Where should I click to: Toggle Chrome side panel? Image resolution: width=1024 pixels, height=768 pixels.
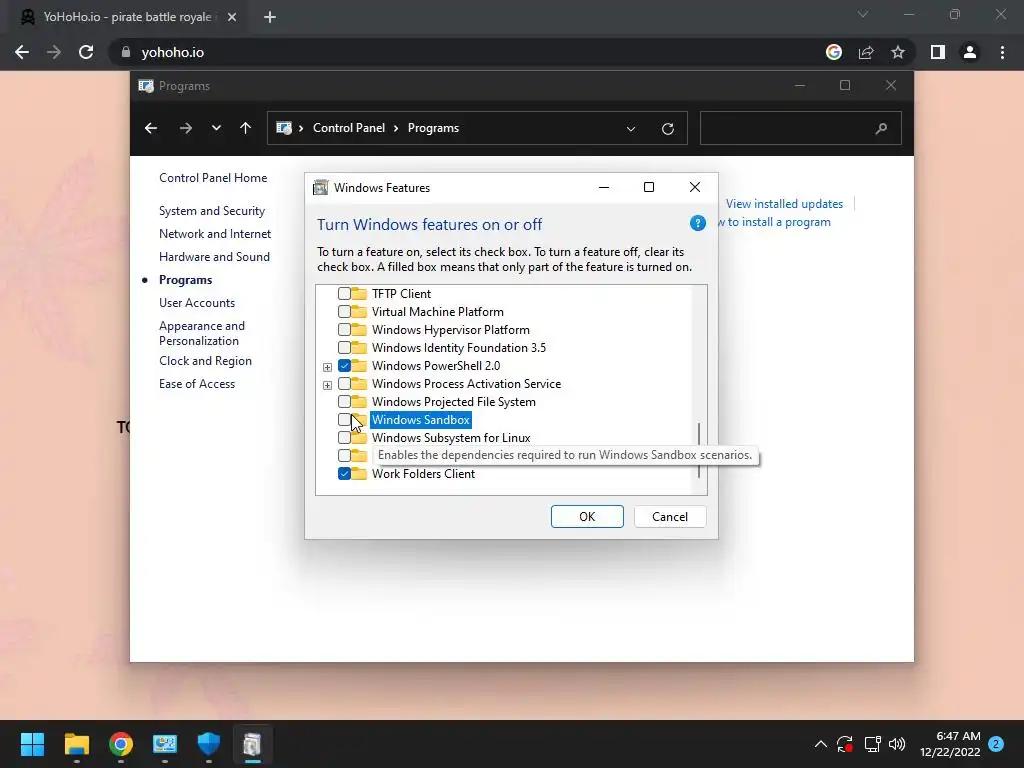[938, 52]
